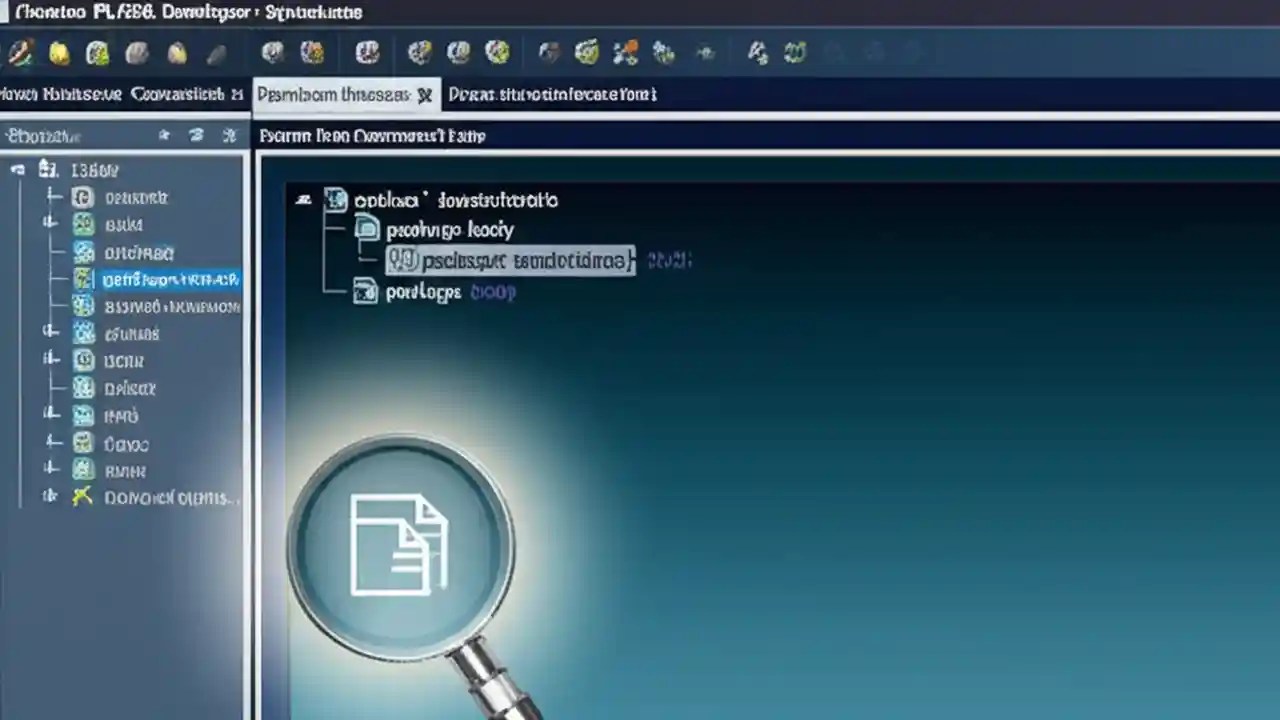1280x720 pixels.
Task: Select the highlighted item in the object browser
Action: coord(170,279)
